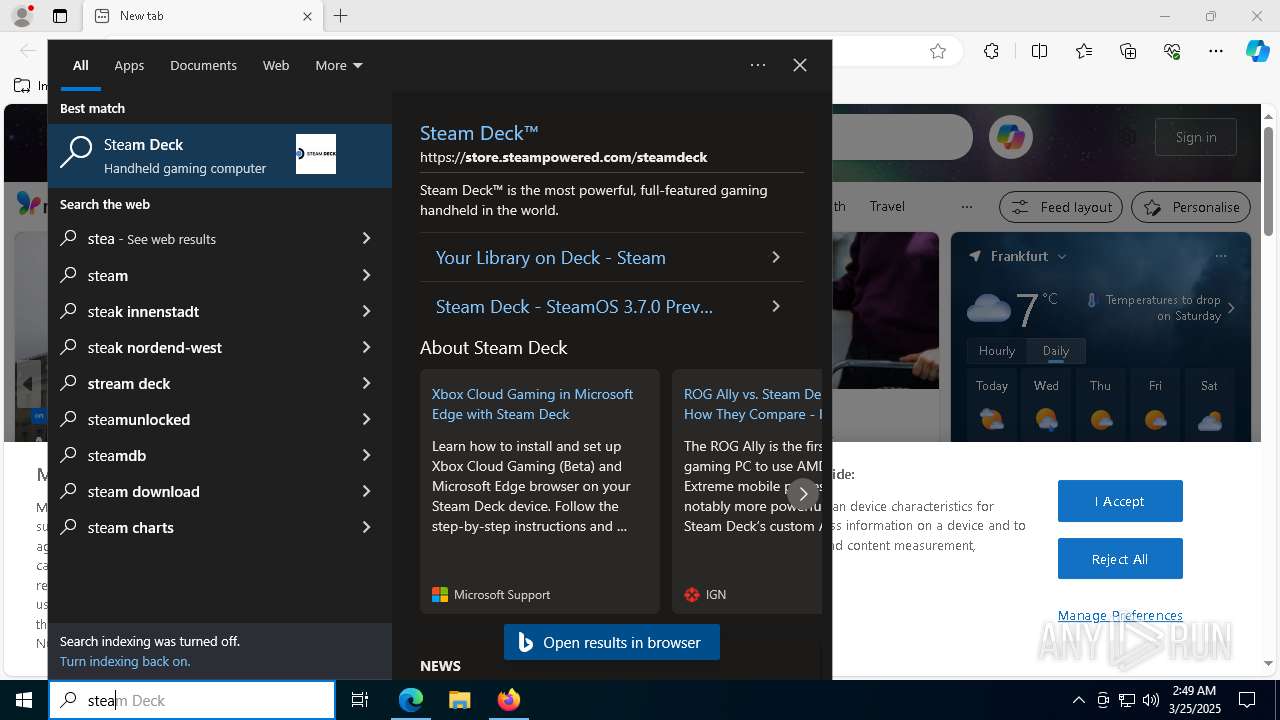The image size is (1280, 720).
Task: Open the Favorites list icon
Action: click(x=1084, y=52)
